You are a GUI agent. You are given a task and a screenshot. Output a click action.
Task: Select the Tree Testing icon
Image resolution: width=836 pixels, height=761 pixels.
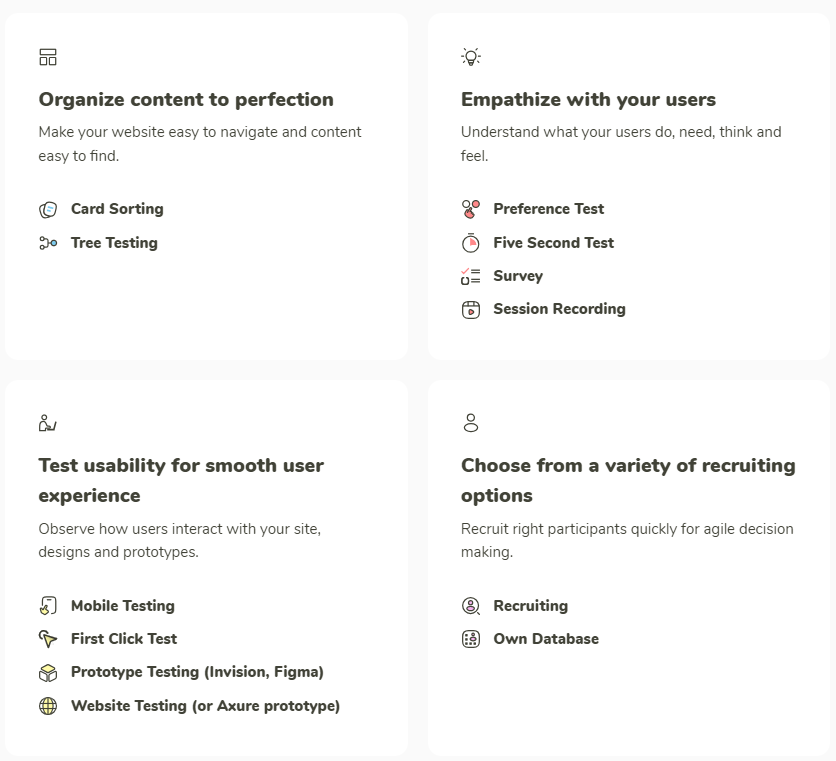(47, 243)
